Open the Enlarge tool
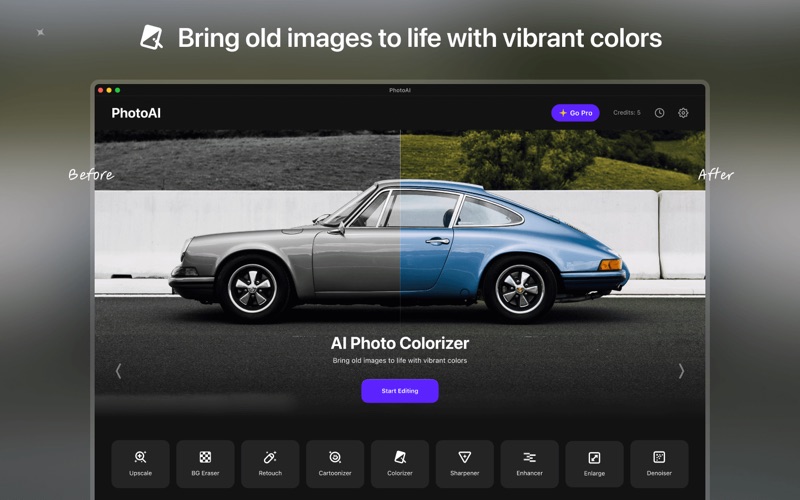The width and height of the screenshot is (800, 500). pyautogui.click(x=594, y=463)
